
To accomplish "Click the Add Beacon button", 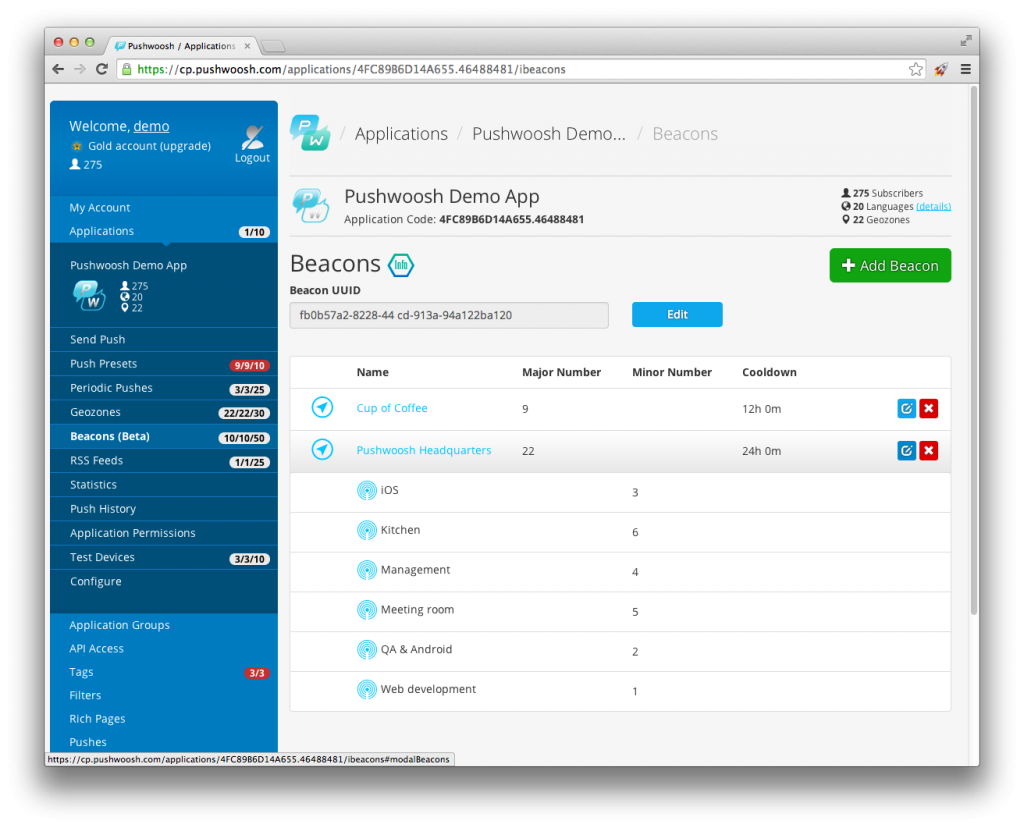I will (890, 265).
